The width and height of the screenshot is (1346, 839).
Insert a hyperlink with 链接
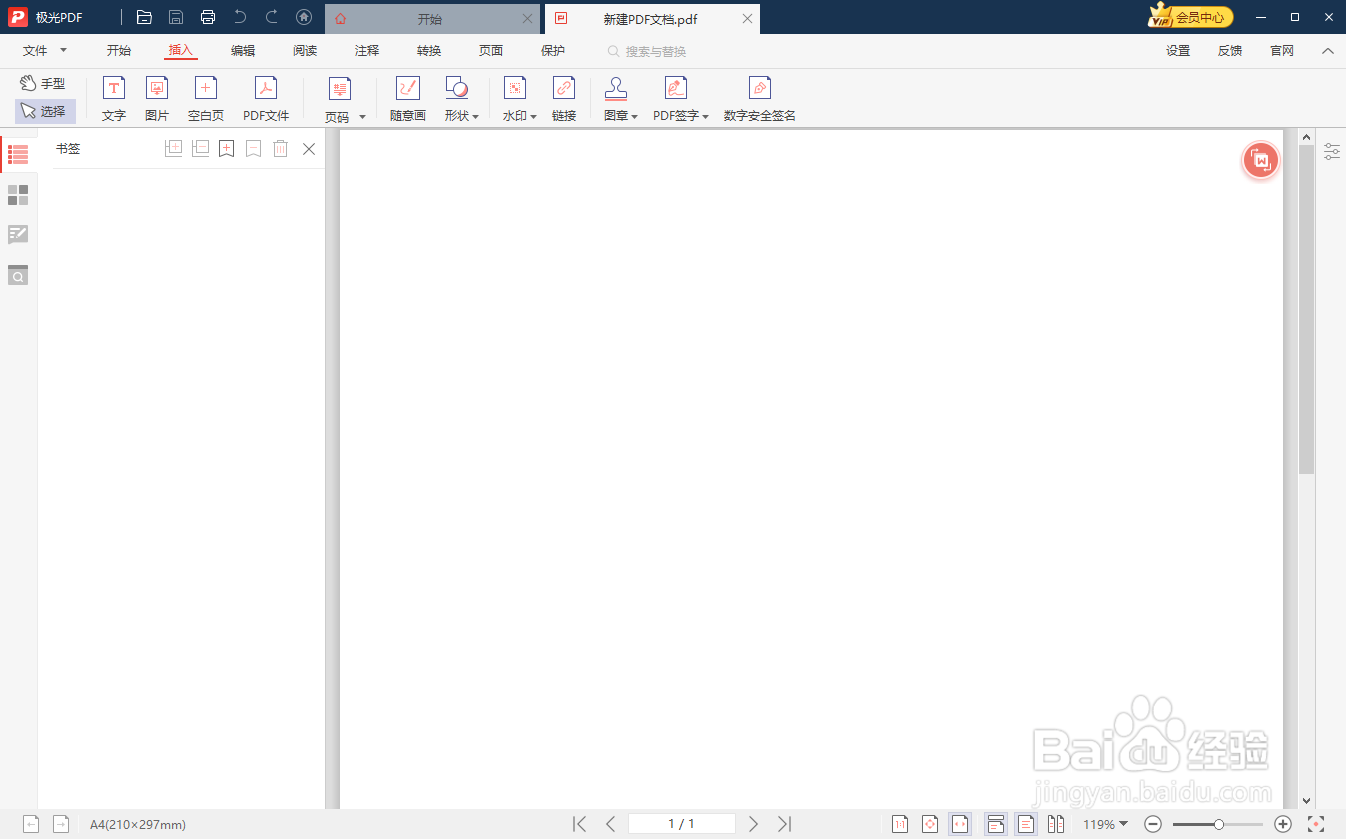564,100
